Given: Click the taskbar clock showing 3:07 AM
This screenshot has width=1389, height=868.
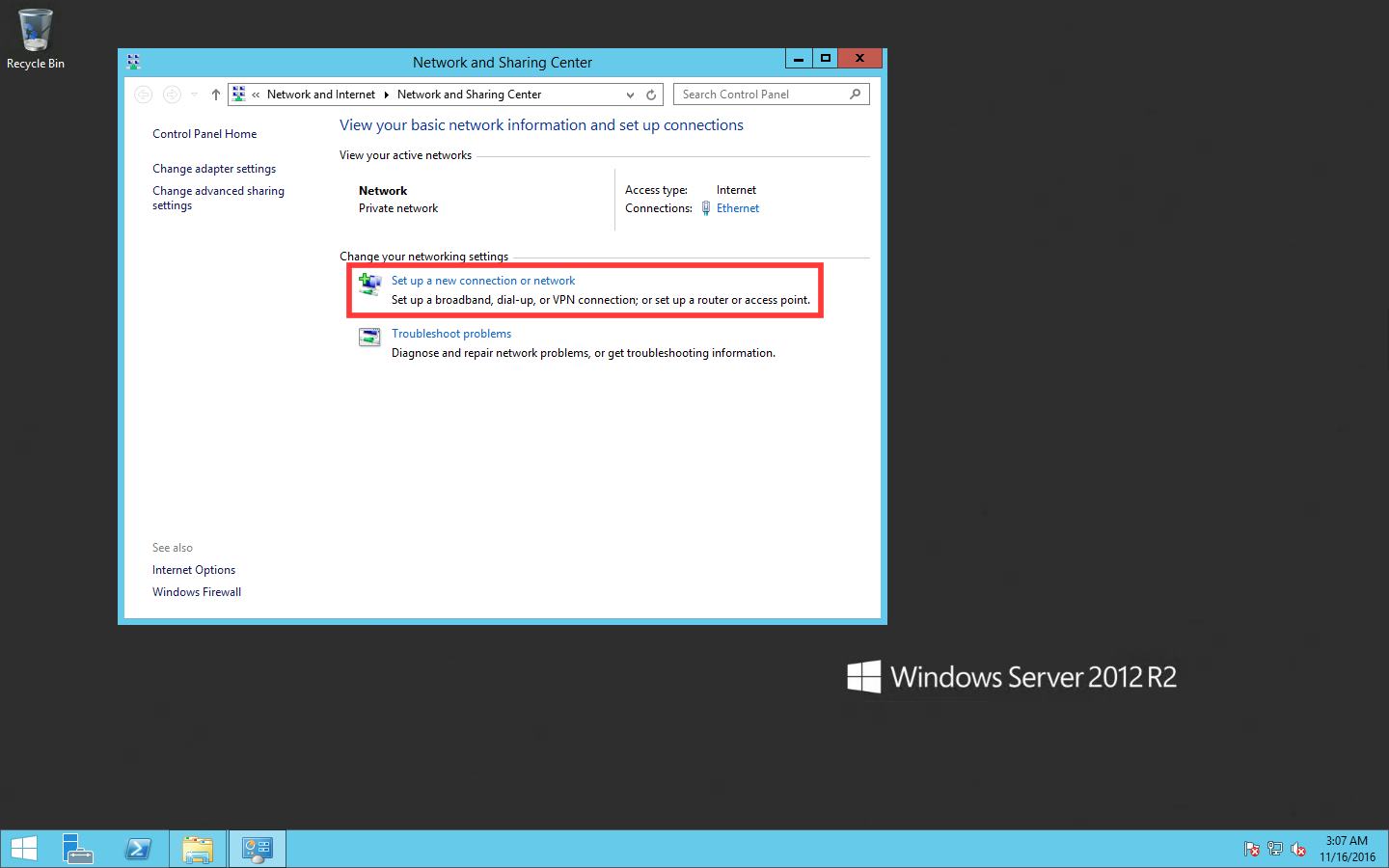Looking at the screenshot, I should pos(1348,849).
